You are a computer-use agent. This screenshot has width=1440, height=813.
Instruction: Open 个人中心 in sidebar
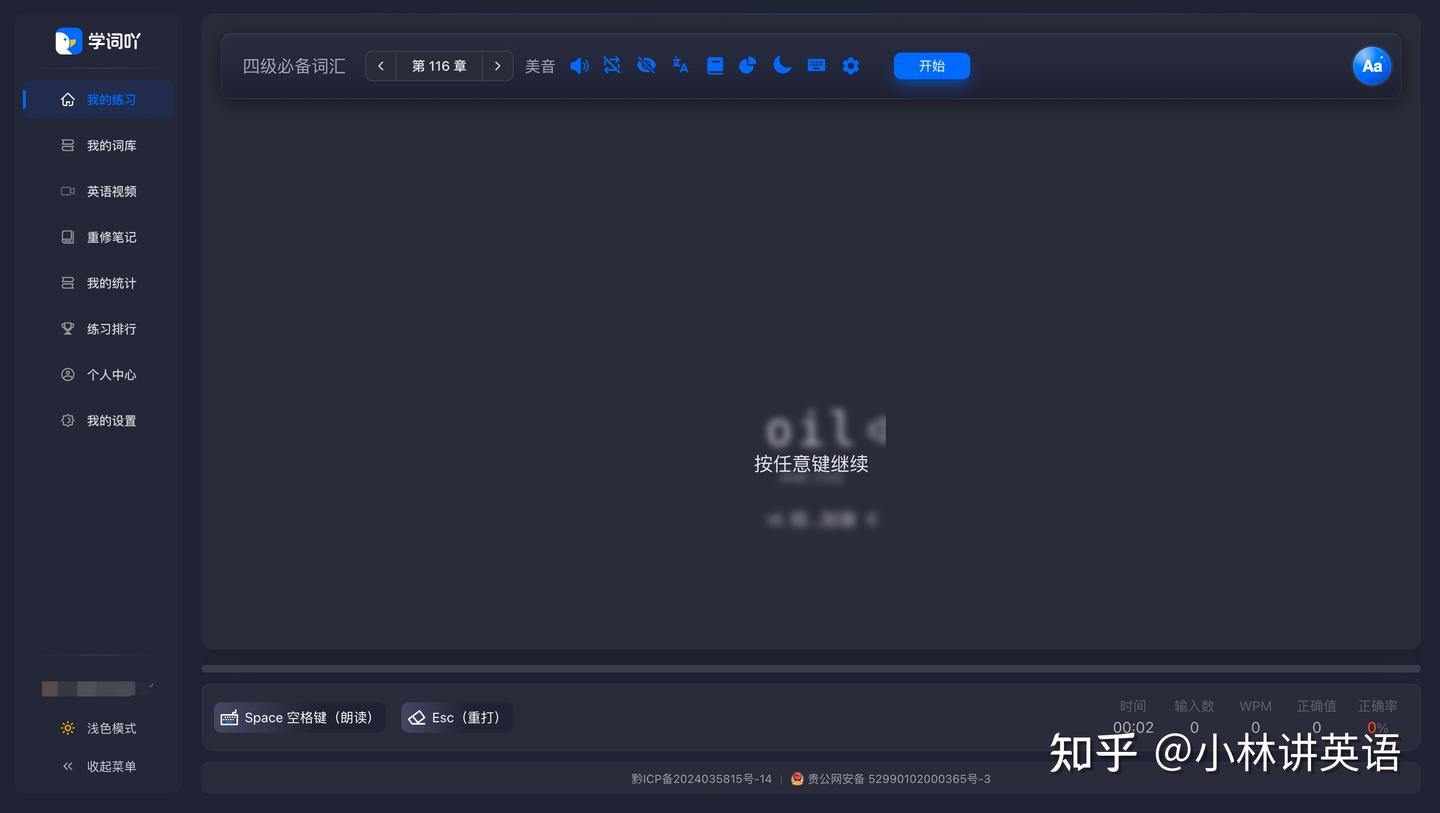point(98,375)
